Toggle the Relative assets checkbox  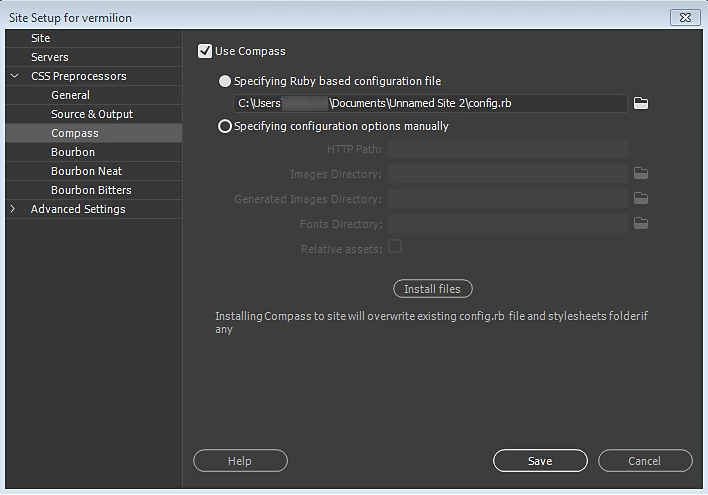(x=395, y=247)
